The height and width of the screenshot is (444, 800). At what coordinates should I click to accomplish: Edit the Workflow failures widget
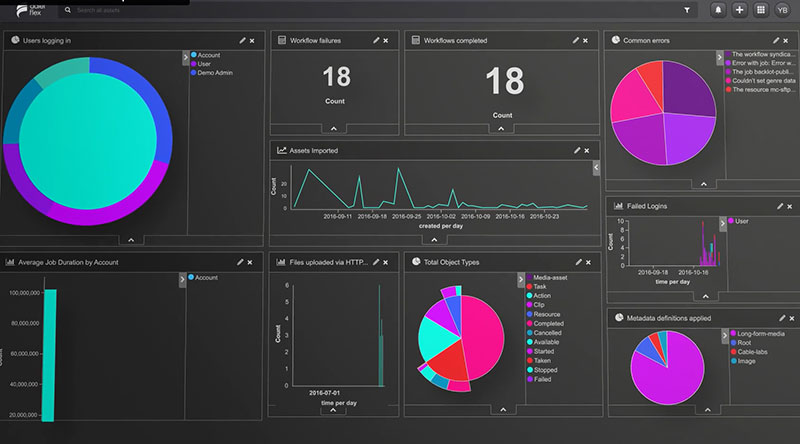[376, 40]
